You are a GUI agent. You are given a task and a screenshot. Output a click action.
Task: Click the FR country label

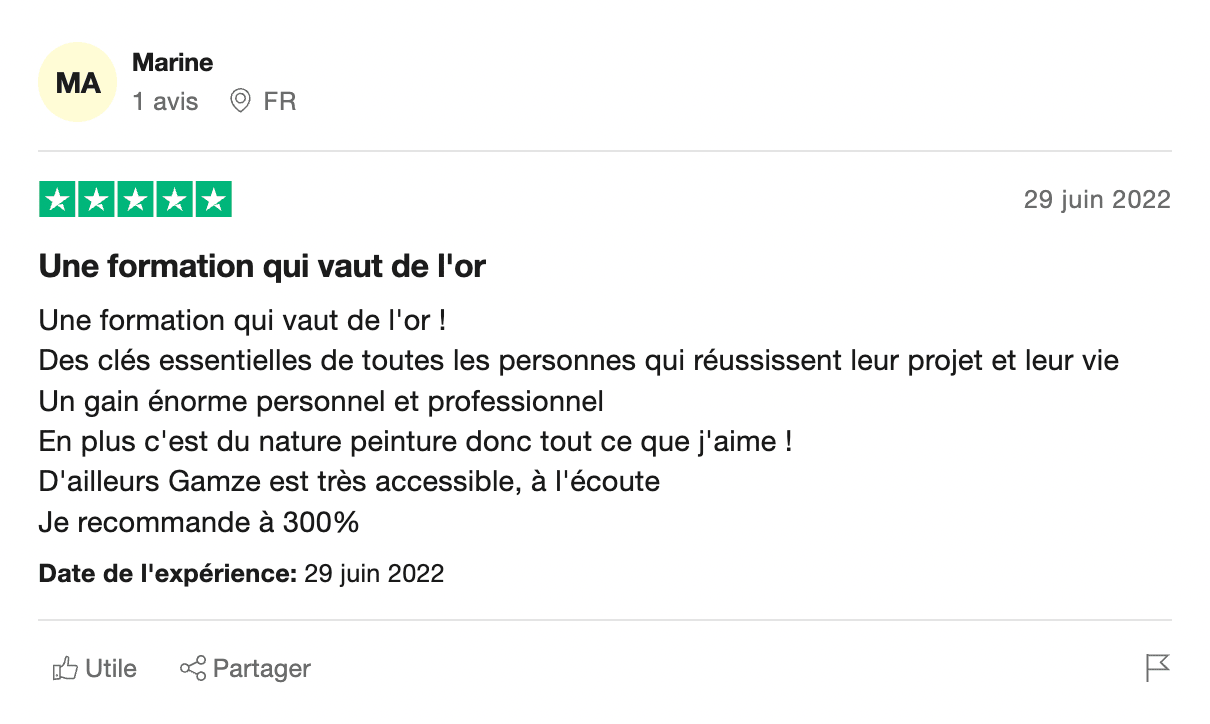point(280,102)
